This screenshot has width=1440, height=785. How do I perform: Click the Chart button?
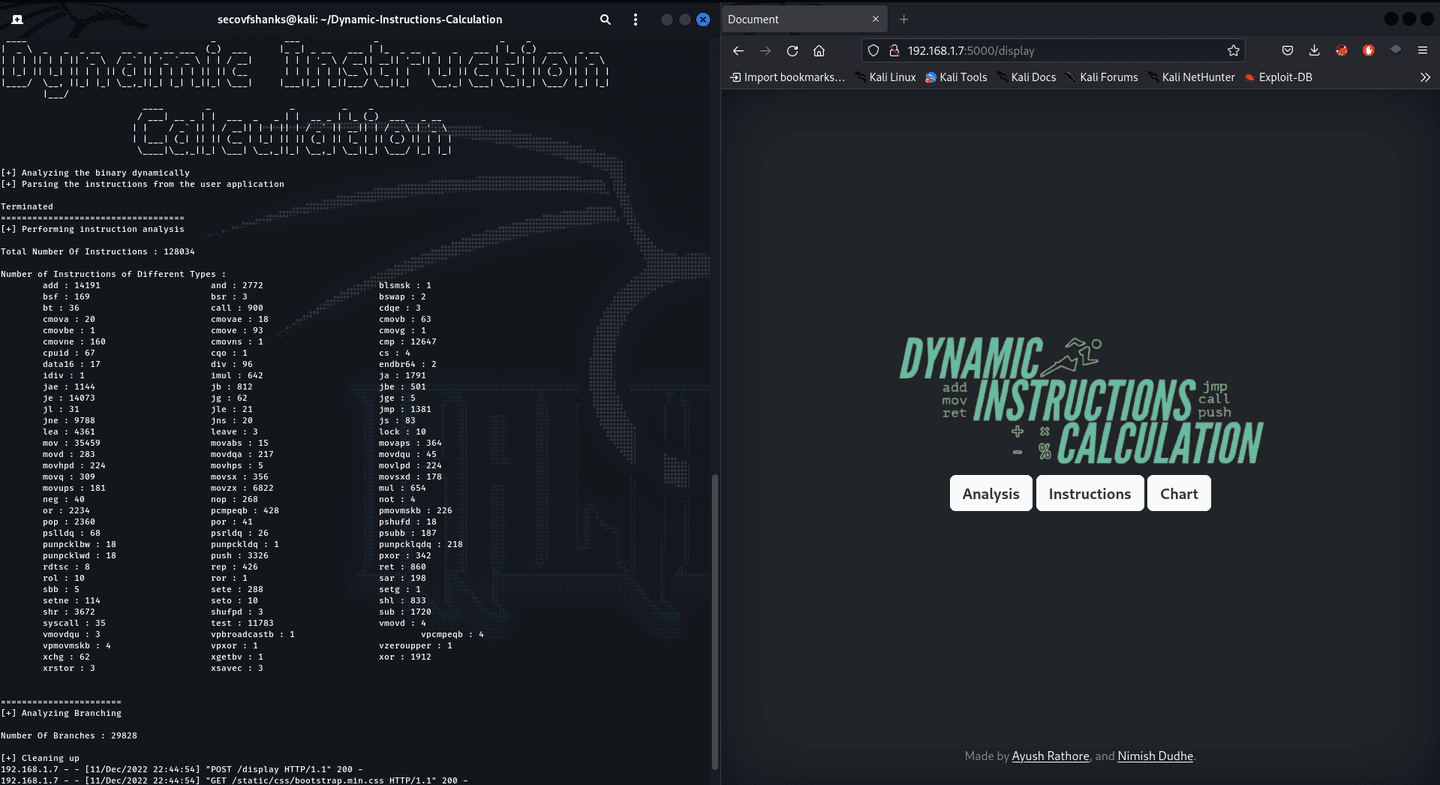point(1179,493)
